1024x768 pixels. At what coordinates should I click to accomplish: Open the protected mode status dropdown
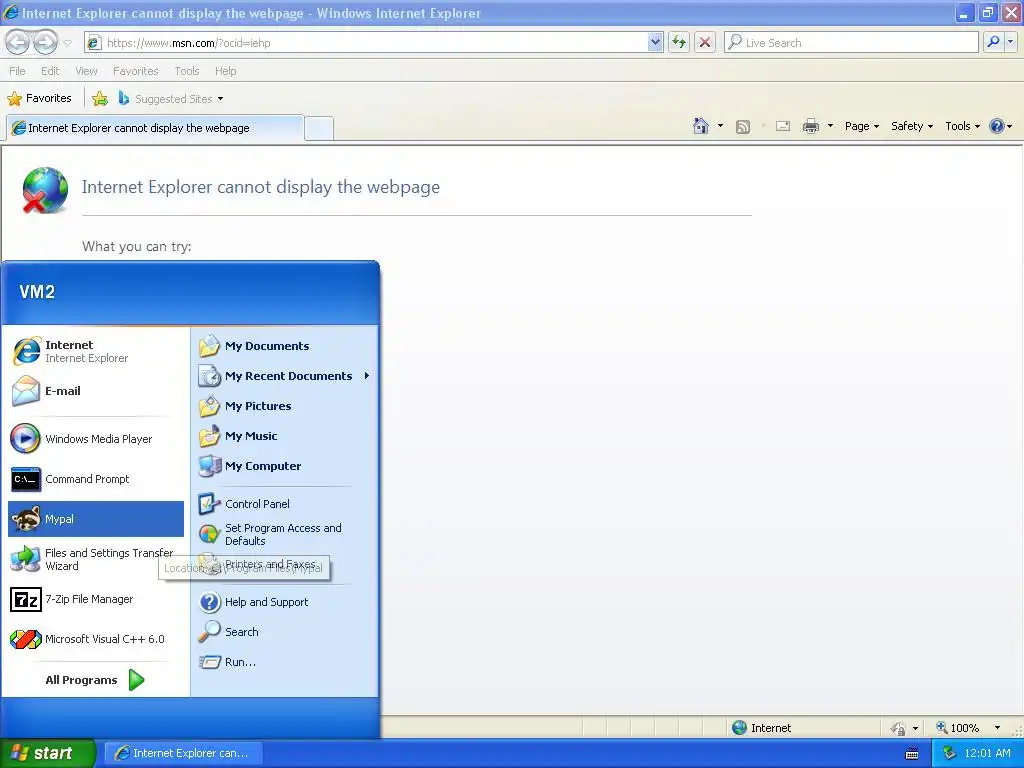click(x=915, y=728)
